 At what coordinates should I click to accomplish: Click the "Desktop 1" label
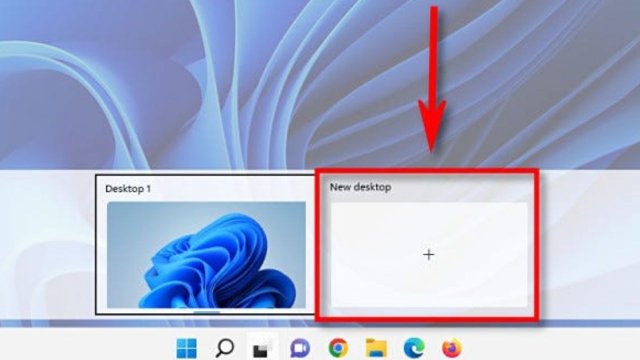tap(128, 189)
